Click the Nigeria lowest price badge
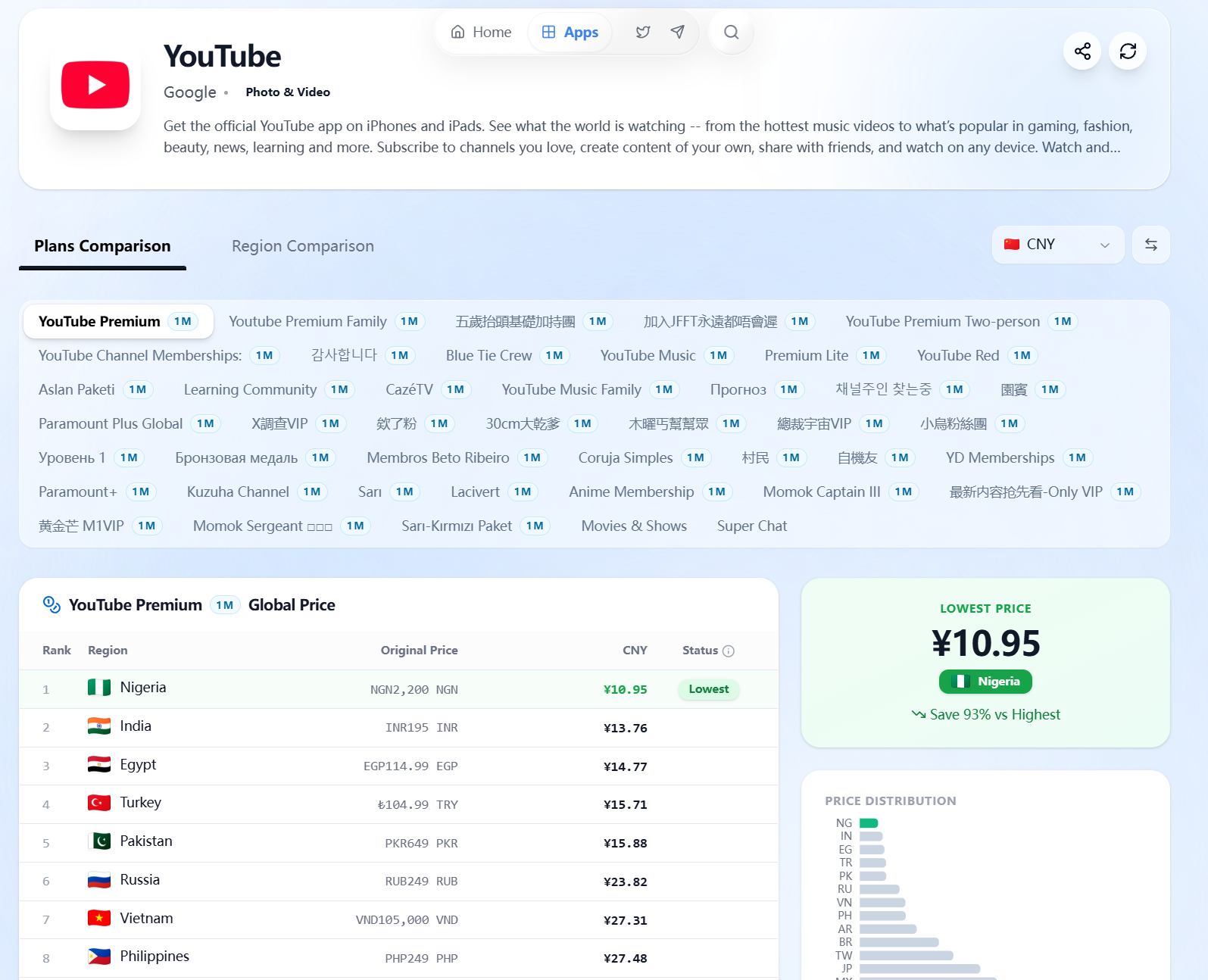This screenshot has height=980, width=1208. (985, 682)
